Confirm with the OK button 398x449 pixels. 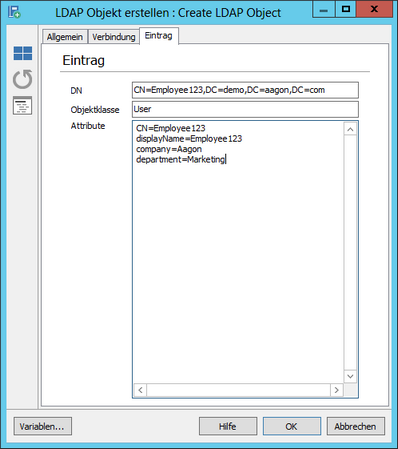tap(292, 426)
